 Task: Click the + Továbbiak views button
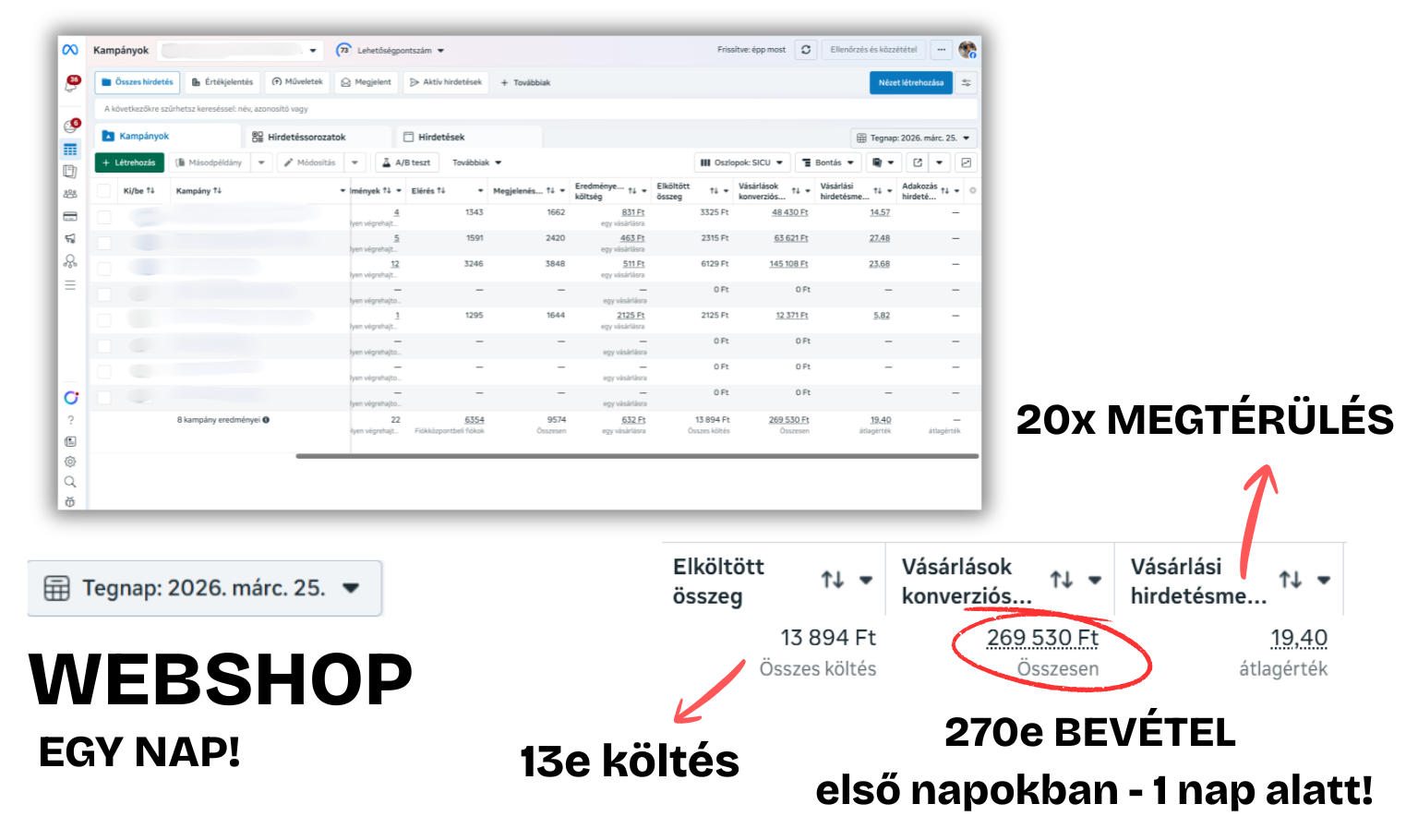click(525, 83)
